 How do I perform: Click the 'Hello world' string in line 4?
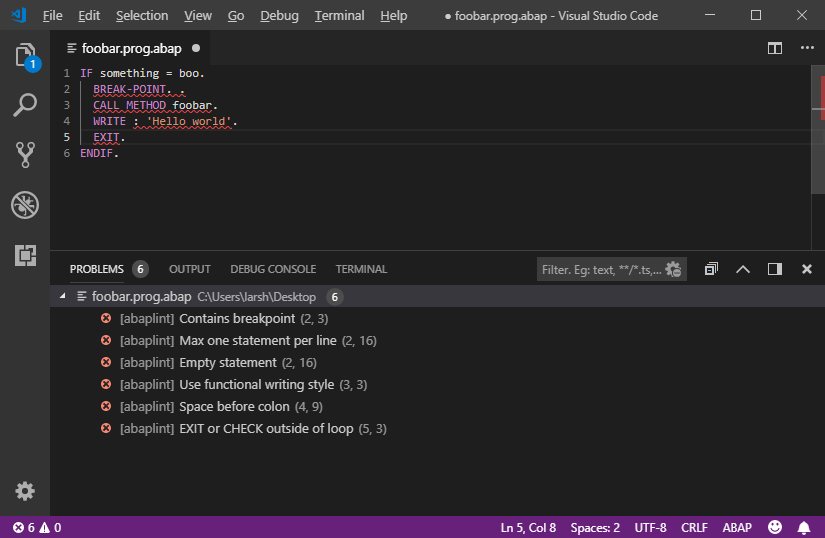click(x=189, y=121)
